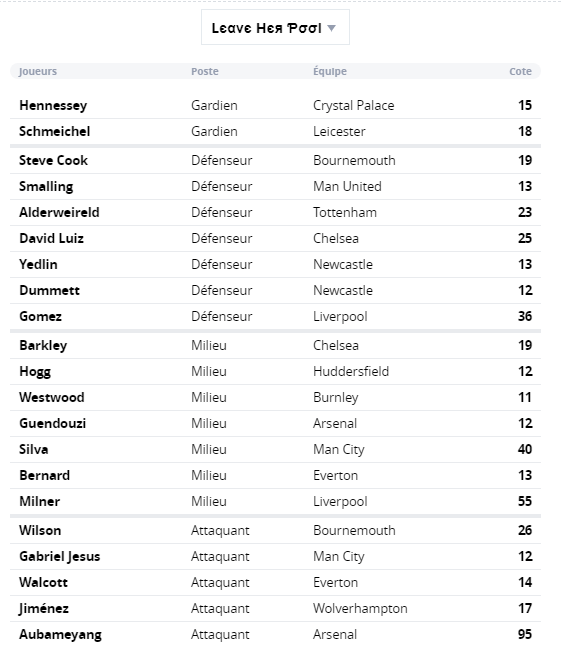Open the Steve Cook row
Screen dimensions: 562x655
point(275,160)
